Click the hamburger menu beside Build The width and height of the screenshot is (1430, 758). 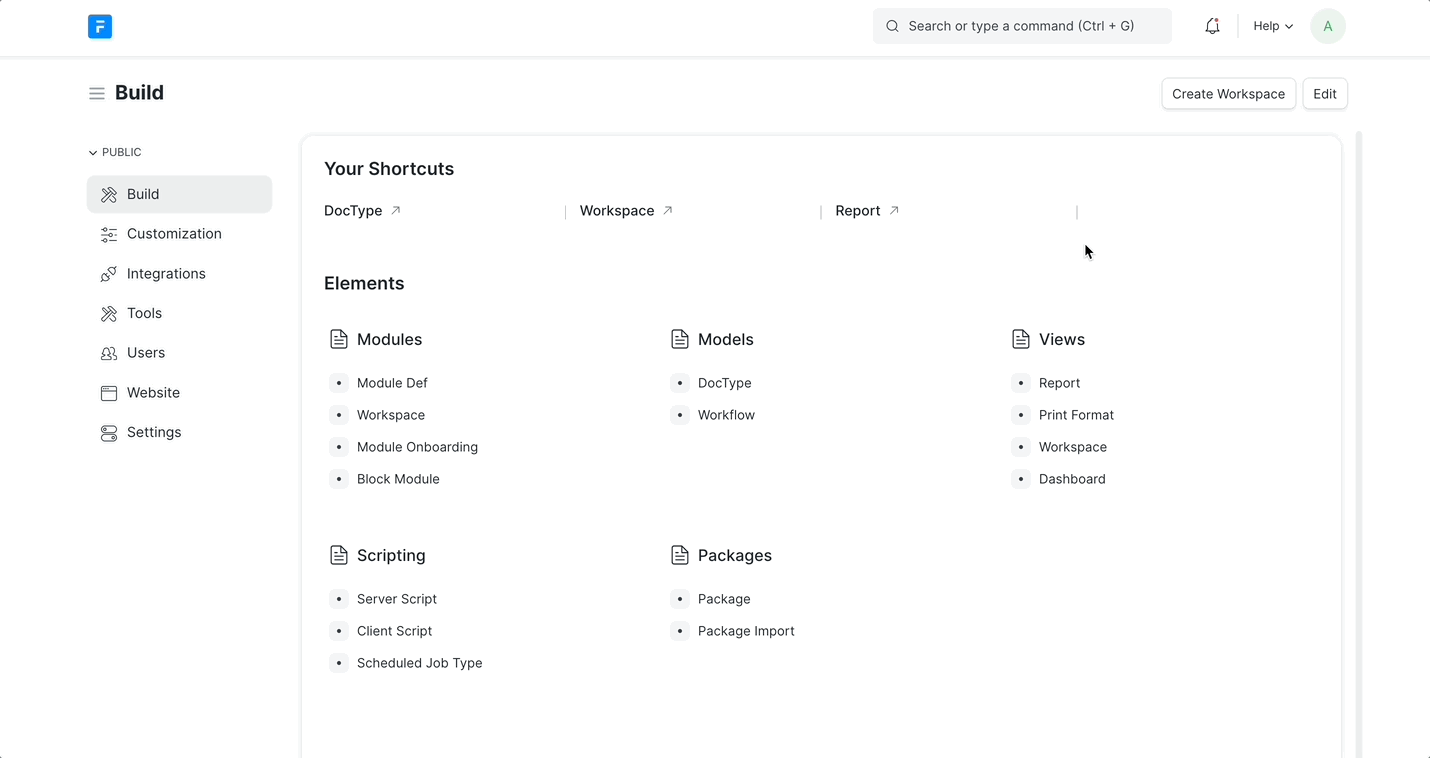[96, 92]
